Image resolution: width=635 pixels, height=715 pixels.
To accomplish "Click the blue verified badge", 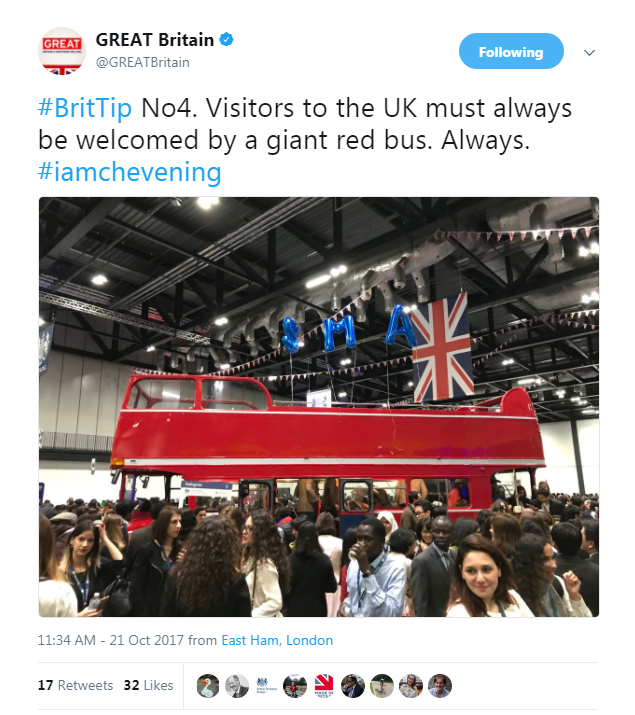I will (x=227, y=40).
